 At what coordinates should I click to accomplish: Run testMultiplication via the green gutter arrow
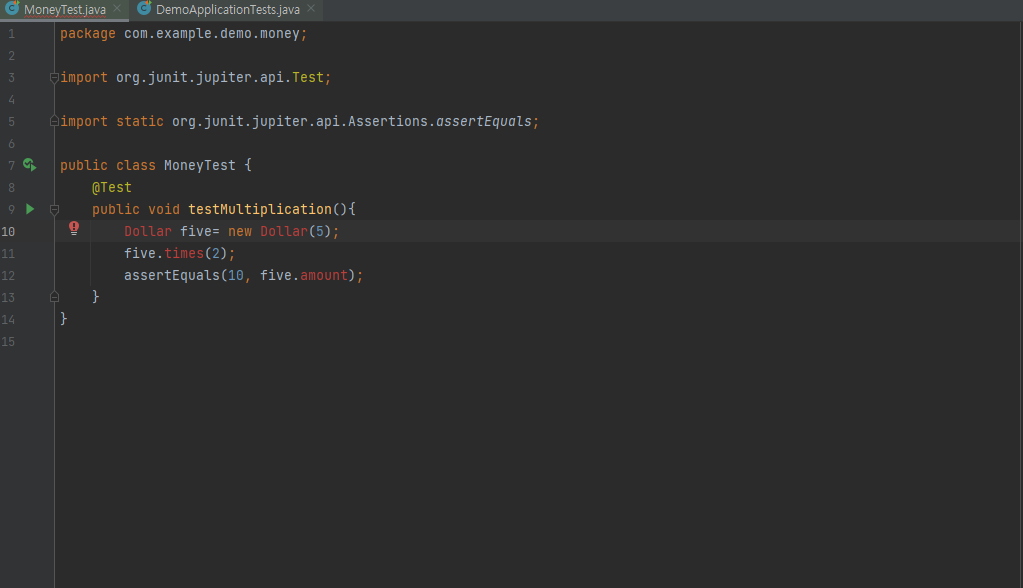tap(30, 209)
